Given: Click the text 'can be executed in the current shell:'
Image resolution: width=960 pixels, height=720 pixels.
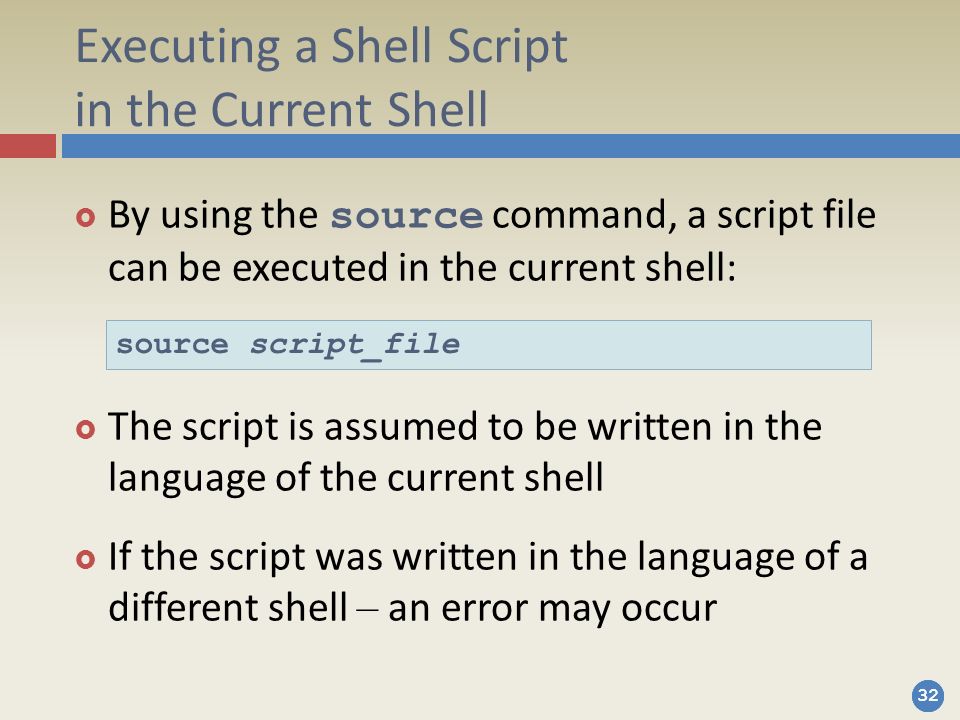Looking at the screenshot, I should pos(422,268).
